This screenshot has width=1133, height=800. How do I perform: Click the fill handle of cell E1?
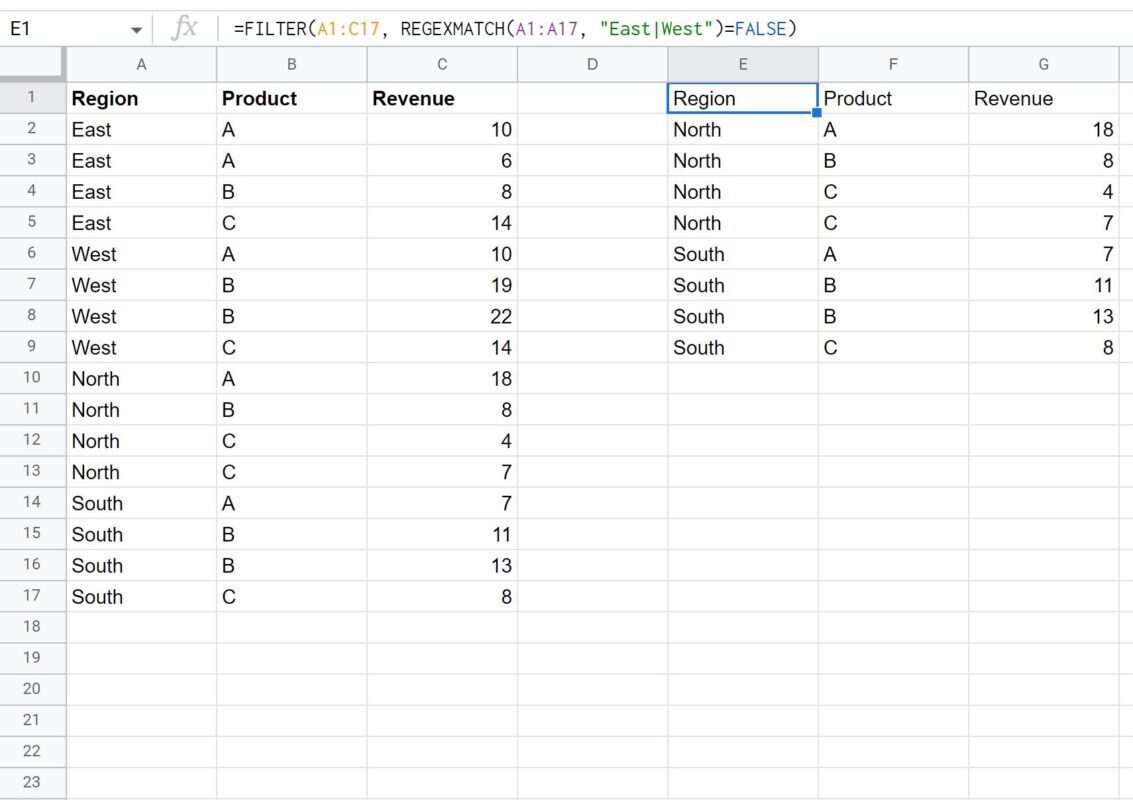tap(817, 112)
